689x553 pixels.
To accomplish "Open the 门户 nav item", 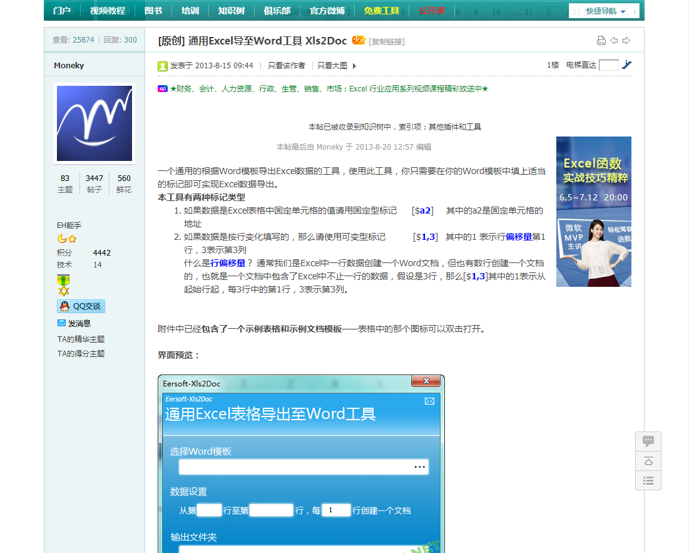I will point(62,11).
